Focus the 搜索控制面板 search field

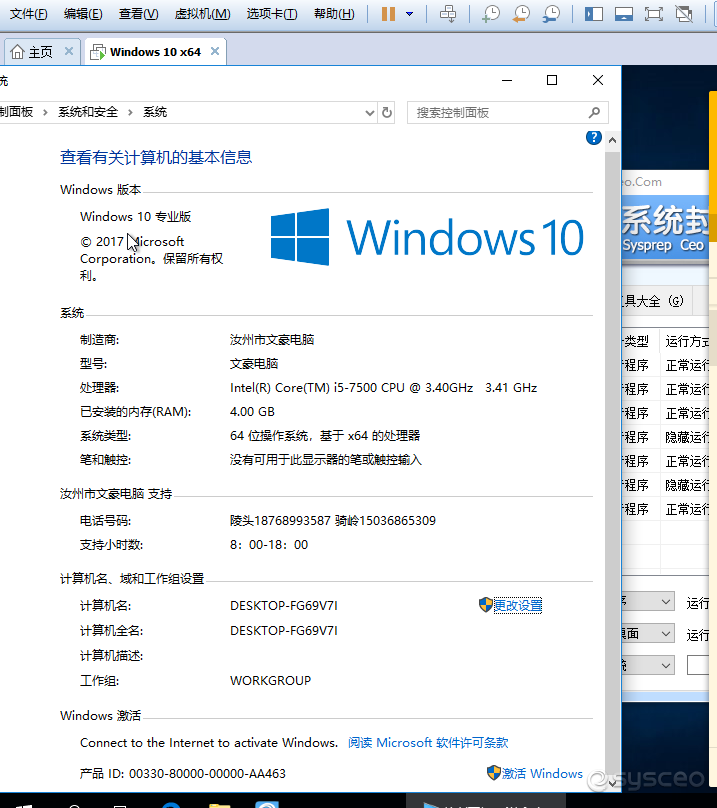click(508, 113)
